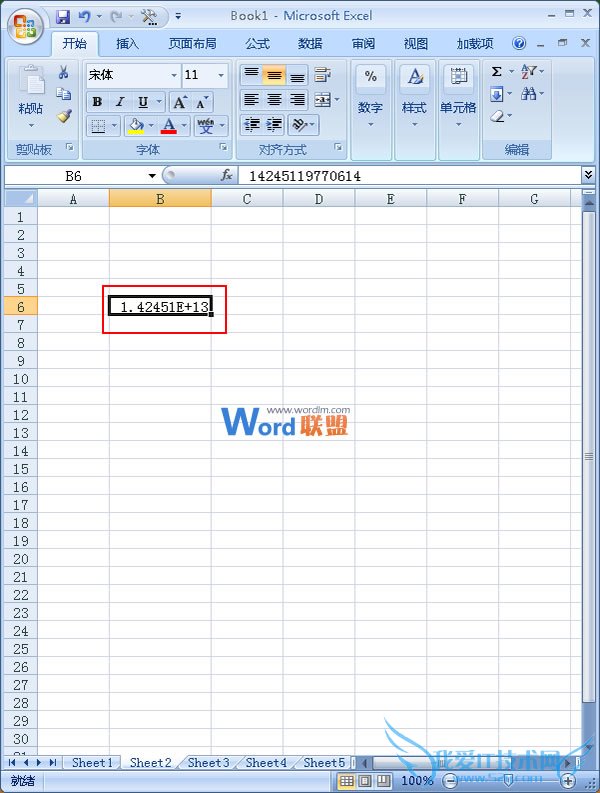Click the Paste clipboard icon

[31, 81]
